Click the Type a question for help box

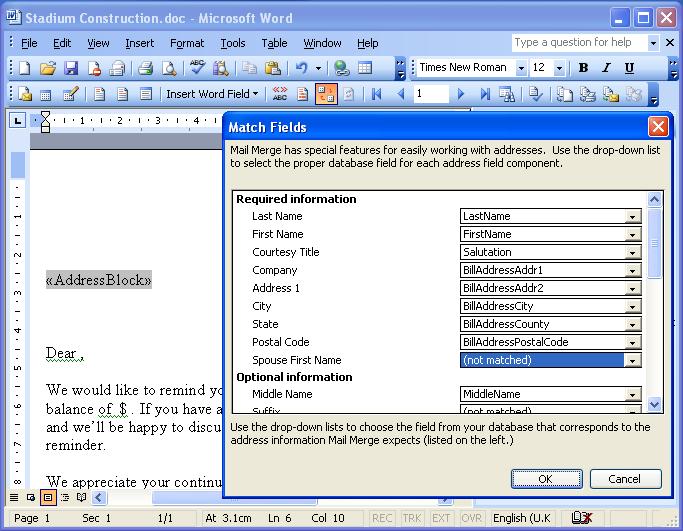579,43
